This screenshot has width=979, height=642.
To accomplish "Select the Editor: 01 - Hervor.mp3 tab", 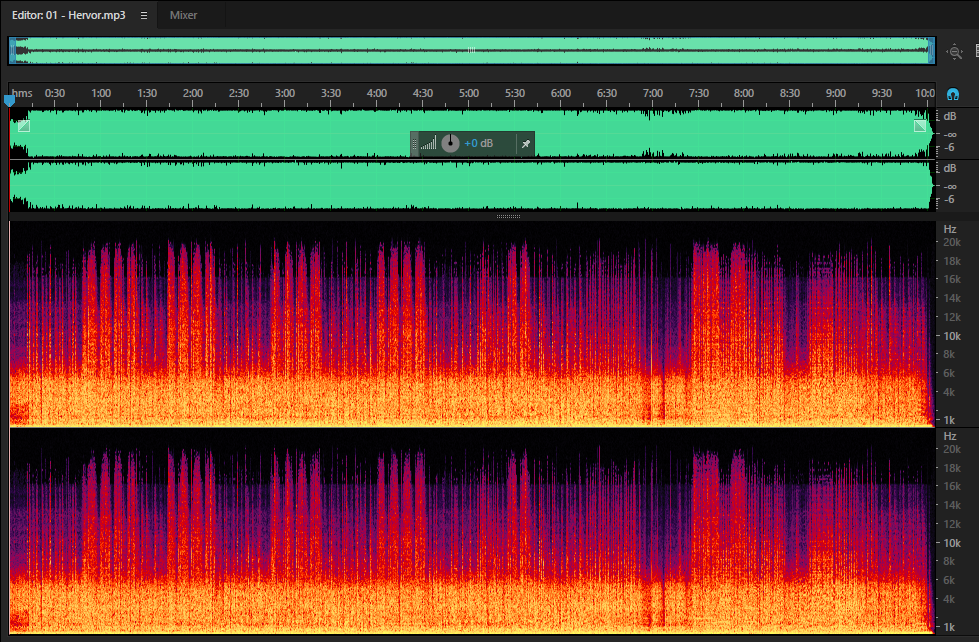I will [x=69, y=15].
